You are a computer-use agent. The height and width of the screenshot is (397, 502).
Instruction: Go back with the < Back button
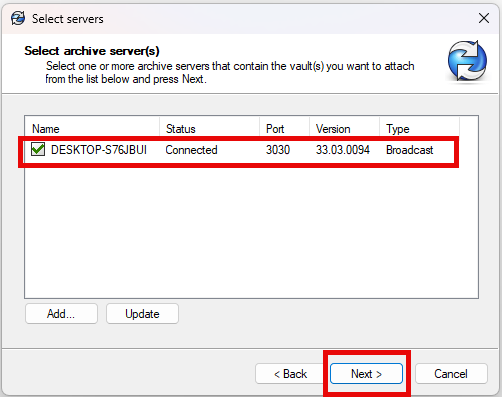(x=290, y=374)
